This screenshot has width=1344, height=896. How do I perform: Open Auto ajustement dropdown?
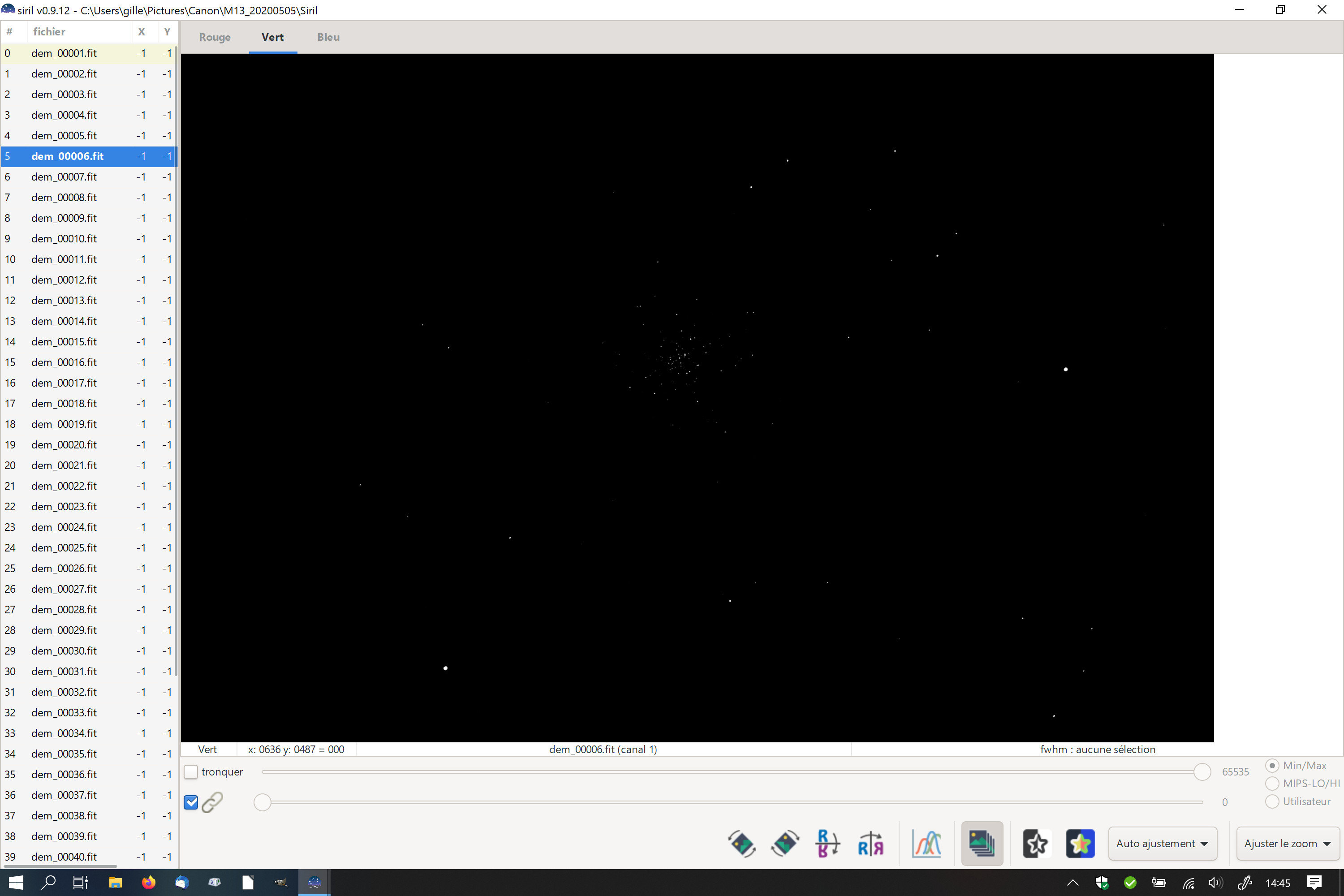1162,844
